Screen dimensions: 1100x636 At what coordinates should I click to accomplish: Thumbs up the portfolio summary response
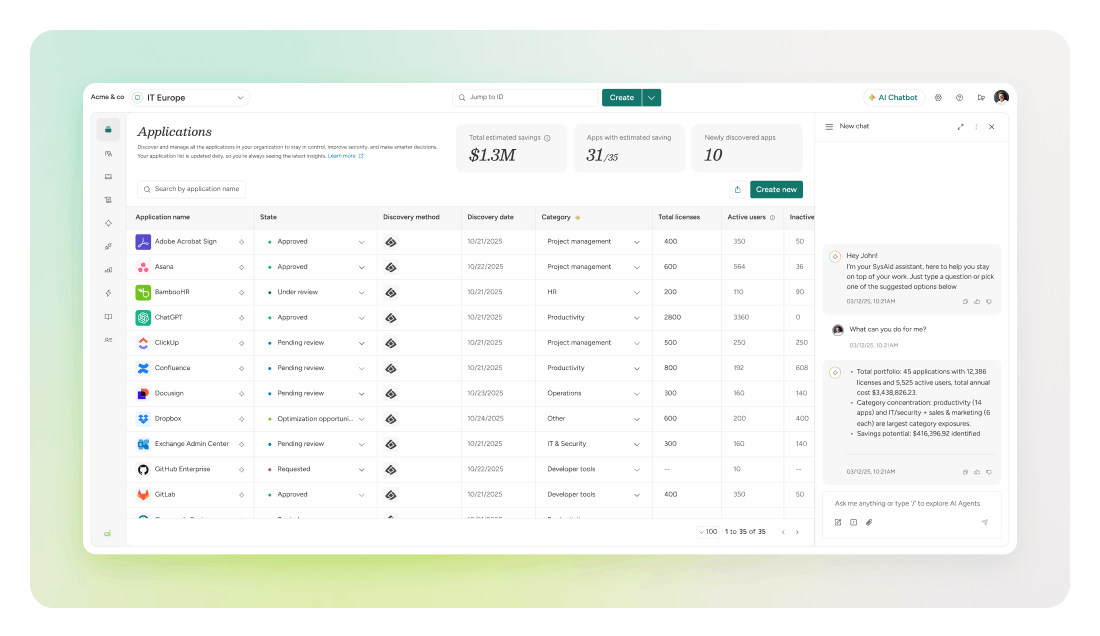pyautogui.click(x=977, y=472)
